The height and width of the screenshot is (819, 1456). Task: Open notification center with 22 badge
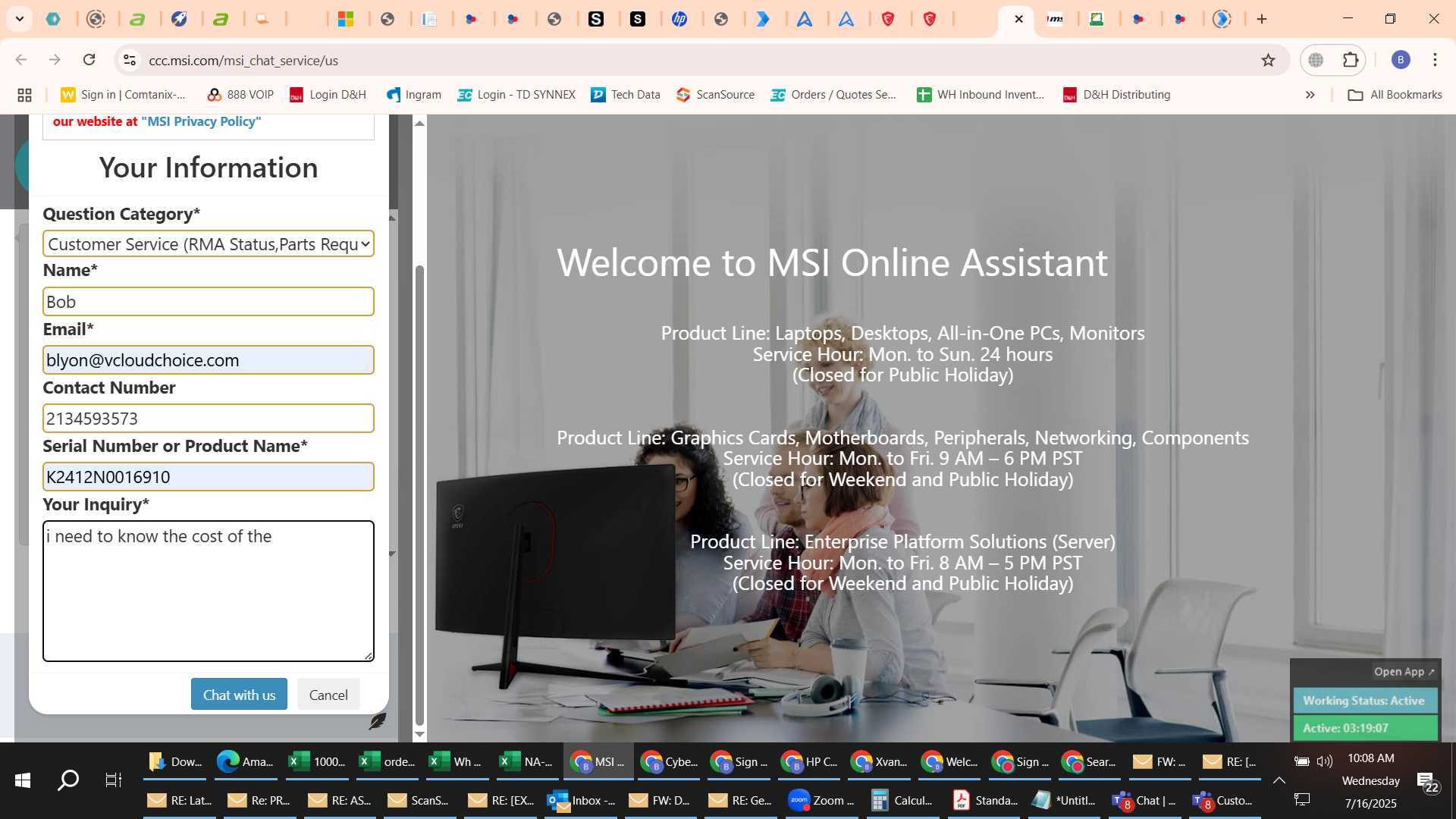(x=1427, y=782)
